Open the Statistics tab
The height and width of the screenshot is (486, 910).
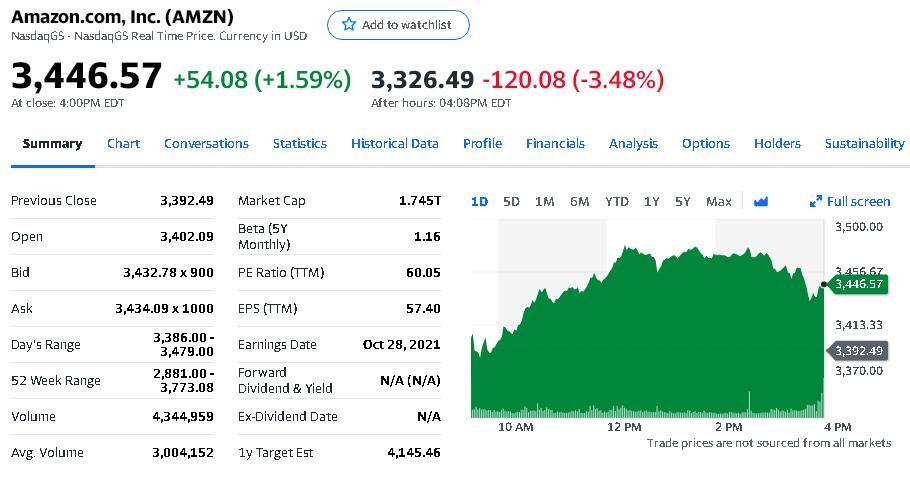(300, 143)
